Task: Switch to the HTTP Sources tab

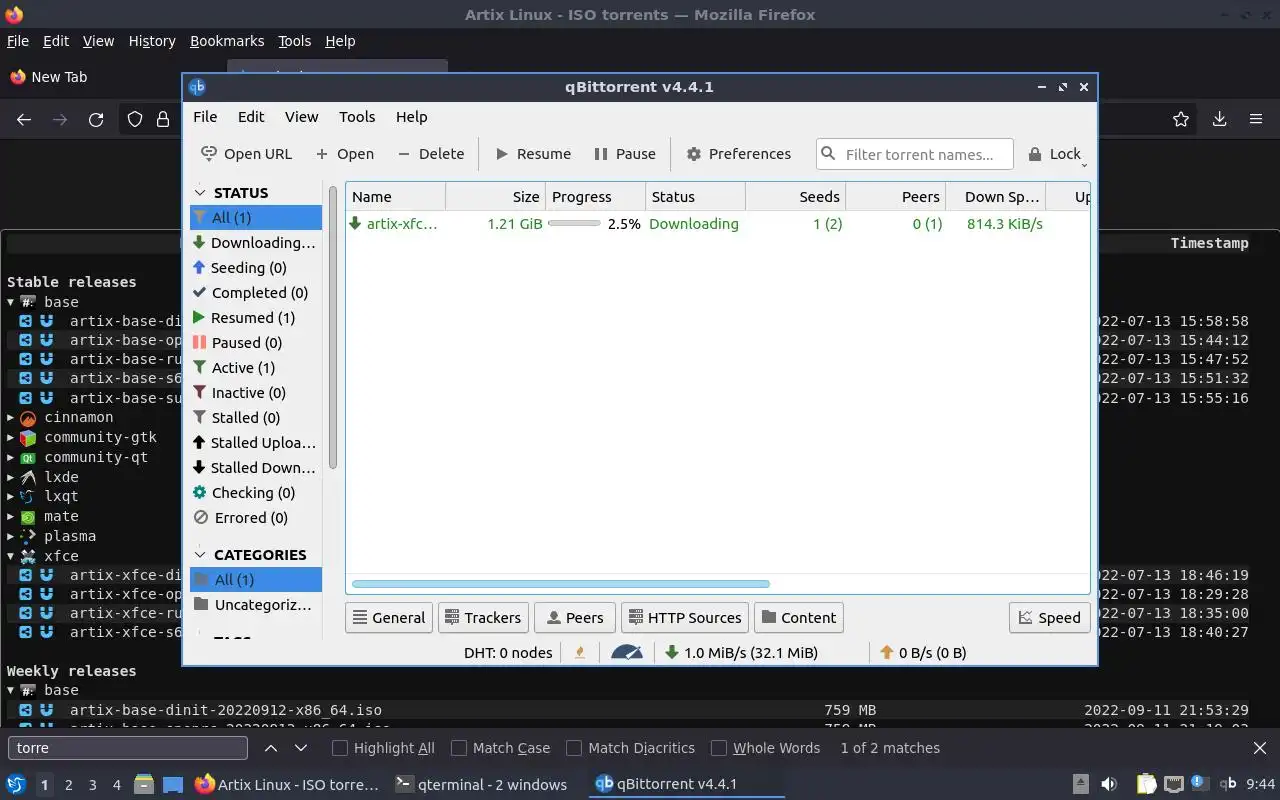Action: [685, 618]
